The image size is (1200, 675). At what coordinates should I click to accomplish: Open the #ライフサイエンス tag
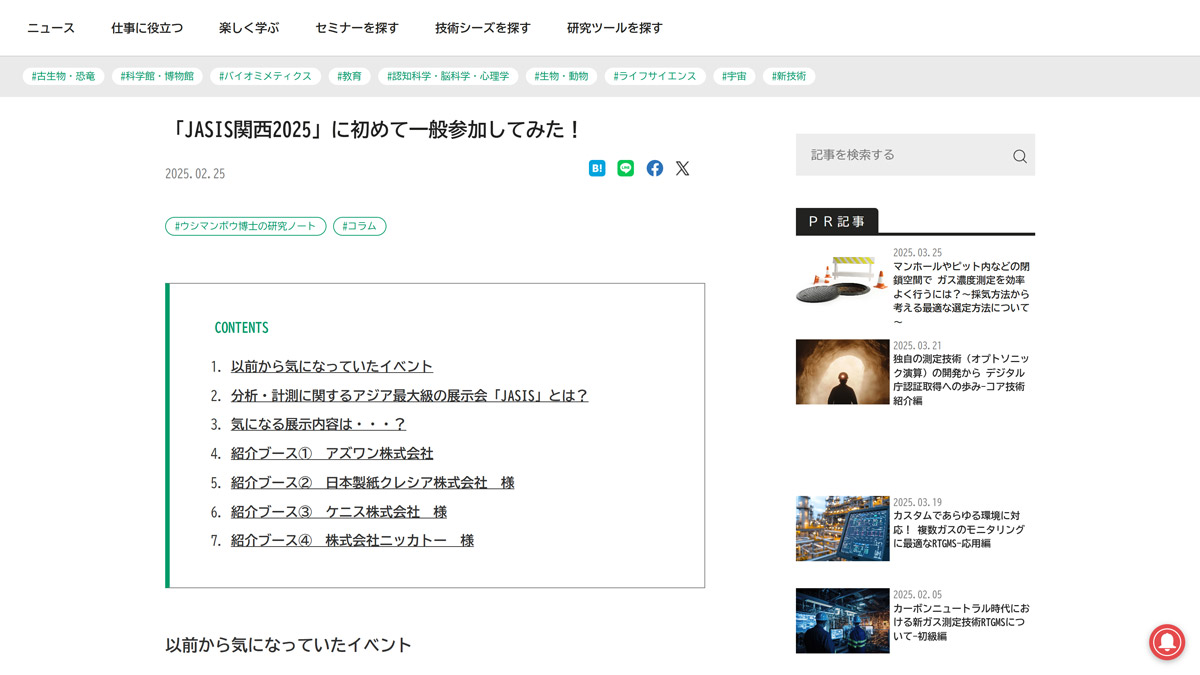655,75
